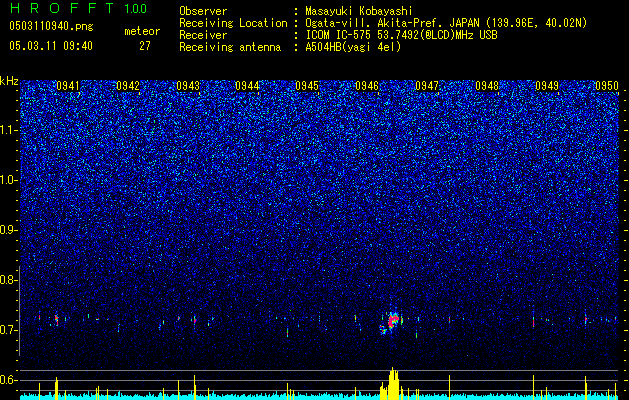Click the timestamp 05.03.11 09:40

point(51,46)
